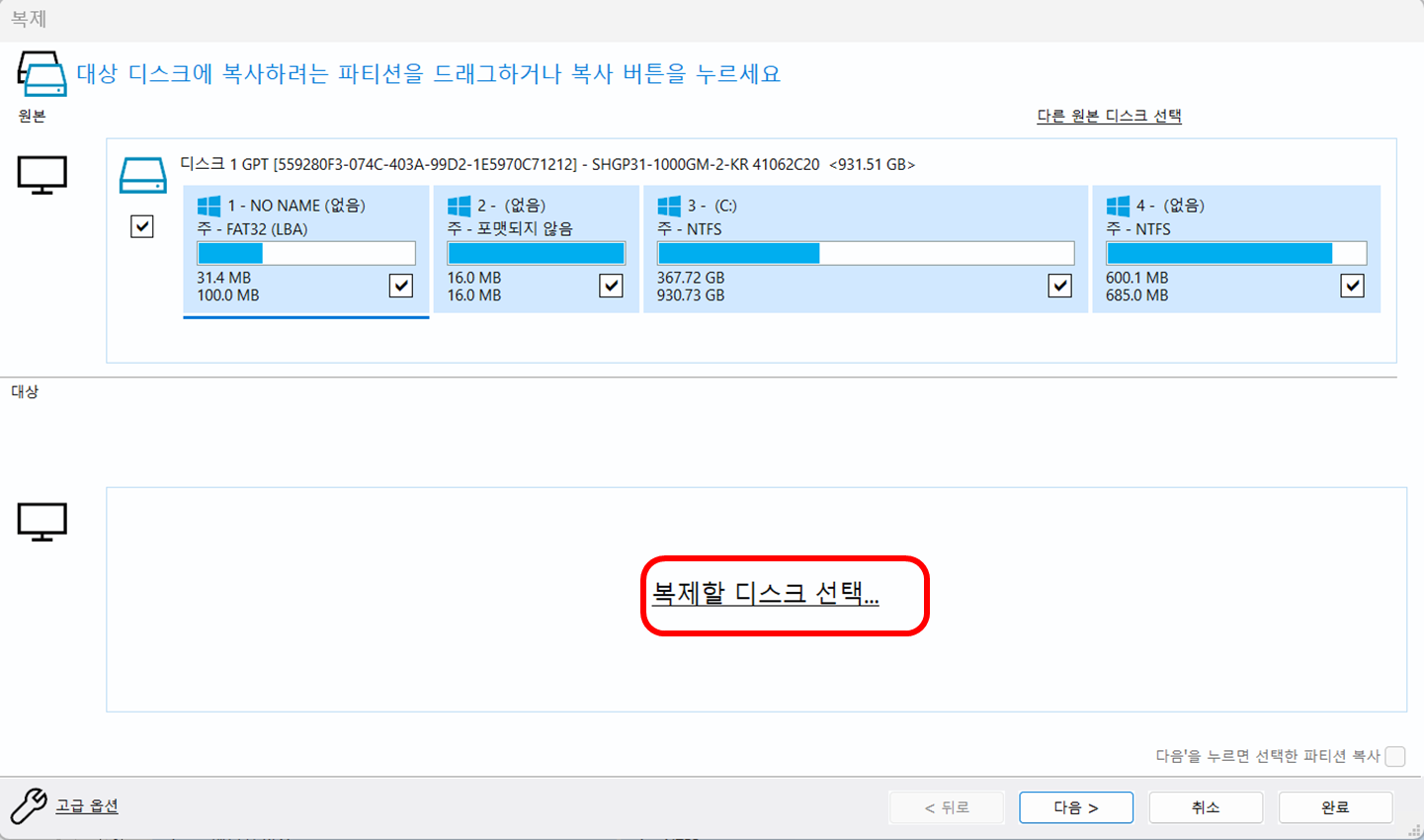The width and height of the screenshot is (1424, 840).
Task: Click the 다른 원본 디스크 선택 link
Action: coord(1109,116)
